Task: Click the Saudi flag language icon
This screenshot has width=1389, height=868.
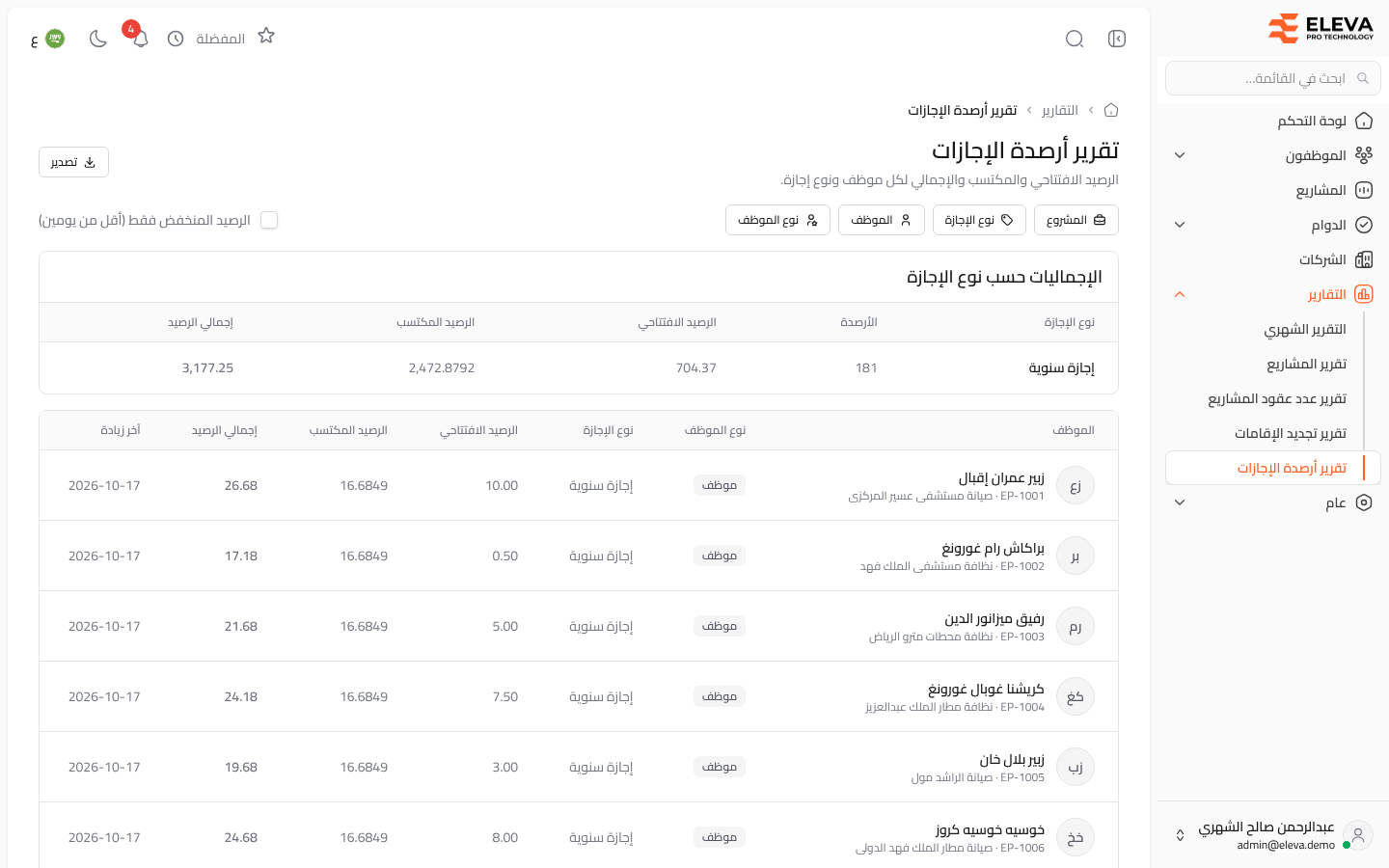Action: click(x=55, y=39)
